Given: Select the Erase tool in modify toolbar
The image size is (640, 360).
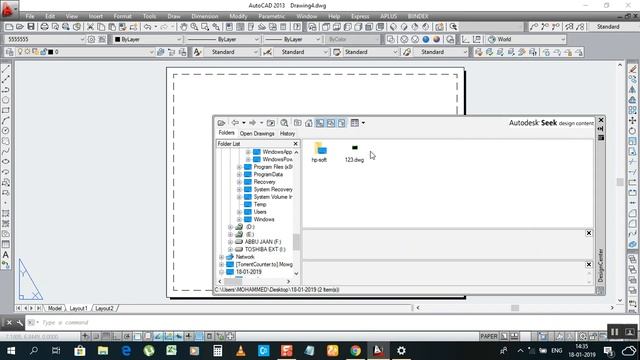Looking at the screenshot, I should pyautogui.click(x=632, y=69).
